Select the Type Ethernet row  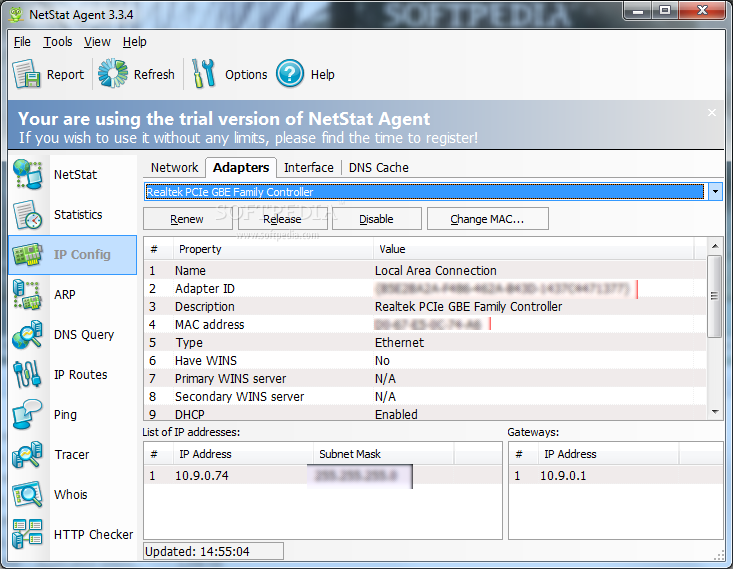click(425, 343)
